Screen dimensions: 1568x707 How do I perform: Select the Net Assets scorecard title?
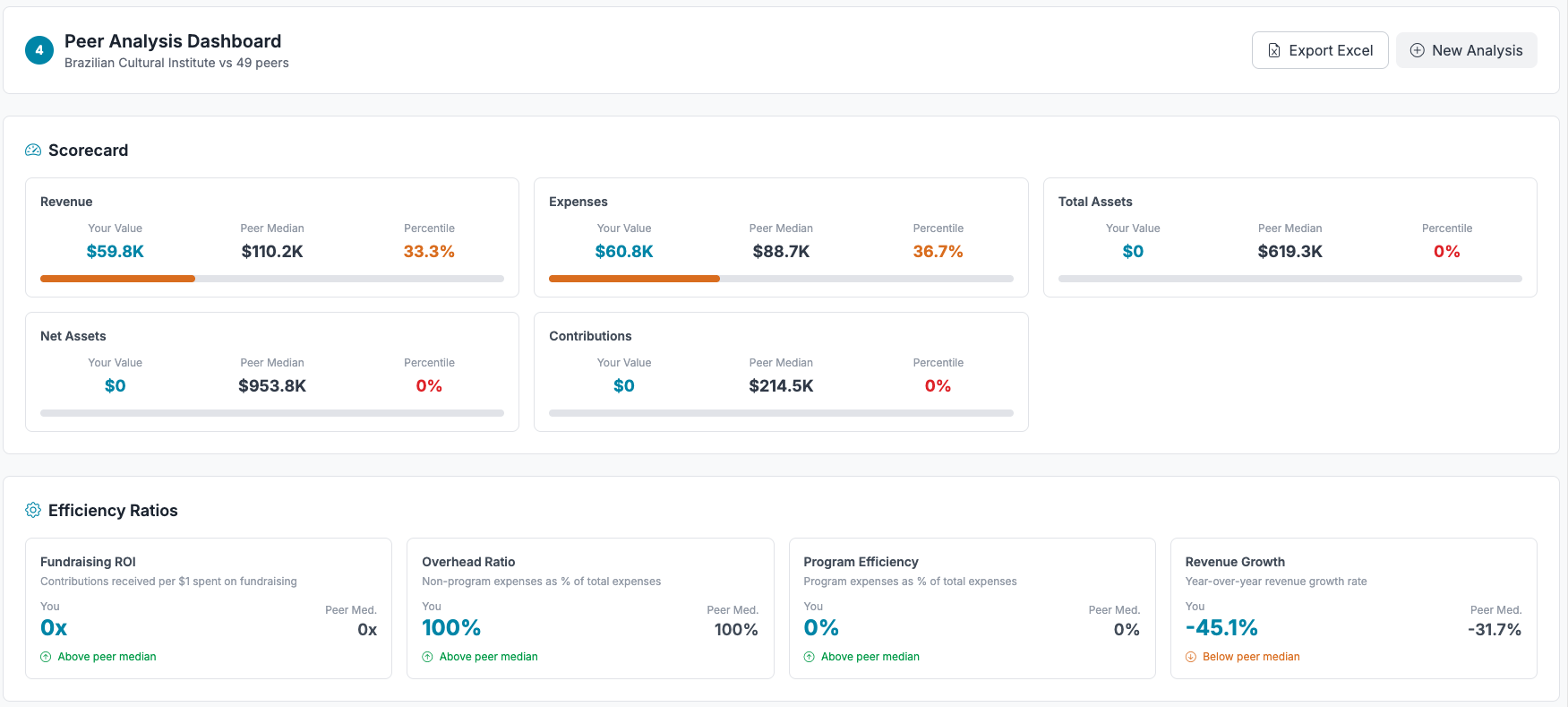tap(73, 336)
